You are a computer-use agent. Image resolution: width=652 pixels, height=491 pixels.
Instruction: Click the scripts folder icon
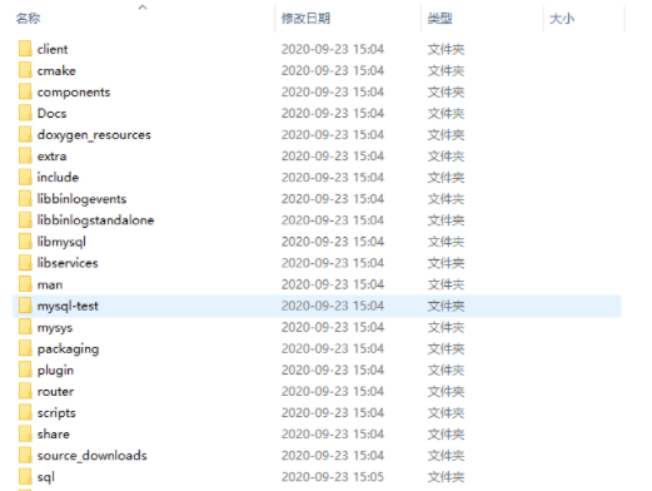(25, 413)
